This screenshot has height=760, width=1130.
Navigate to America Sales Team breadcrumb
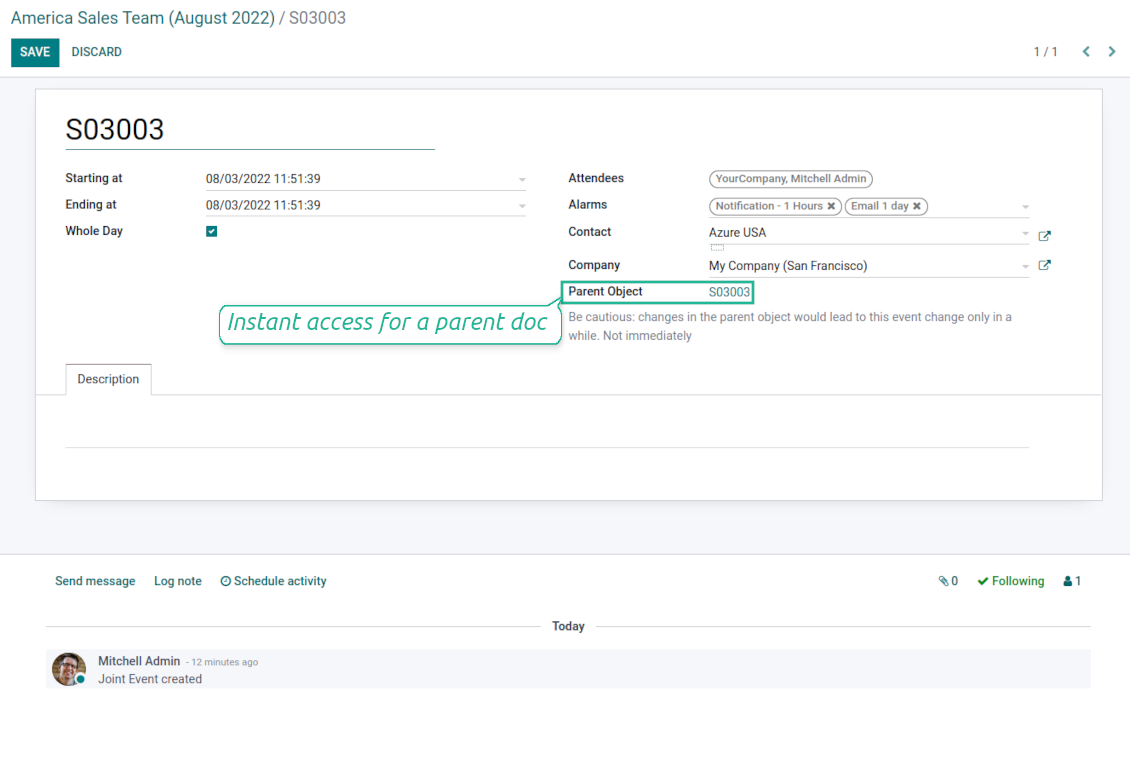click(142, 18)
